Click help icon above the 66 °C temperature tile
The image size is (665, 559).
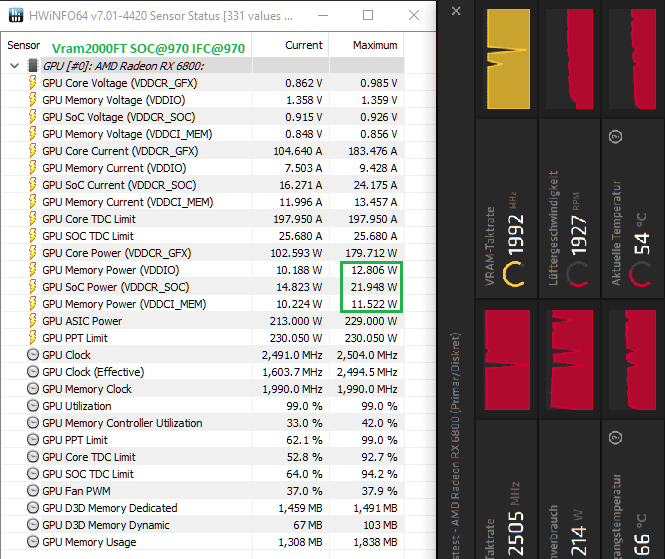(x=615, y=437)
